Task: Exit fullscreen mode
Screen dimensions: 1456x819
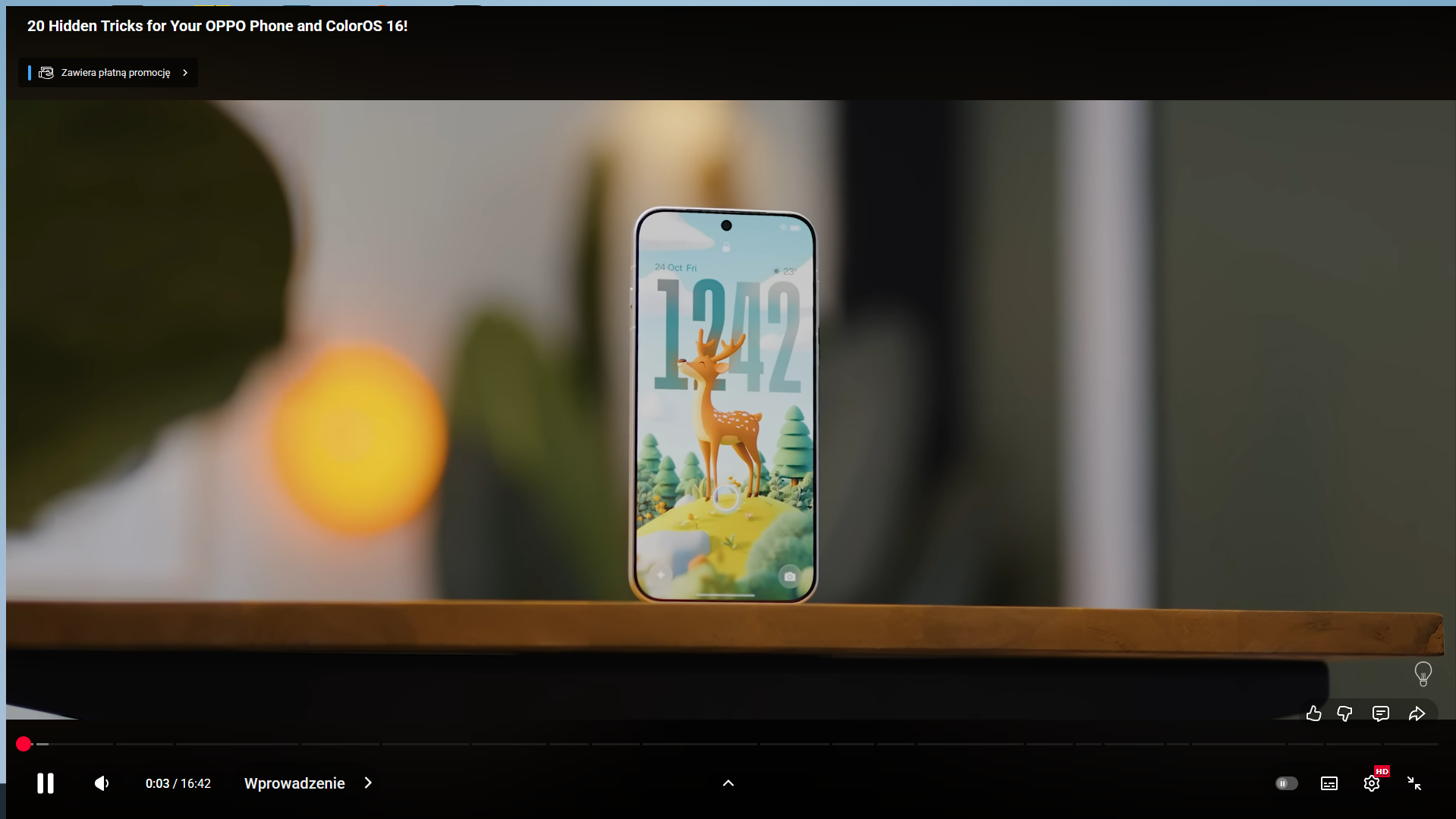Action: point(1414,783)
